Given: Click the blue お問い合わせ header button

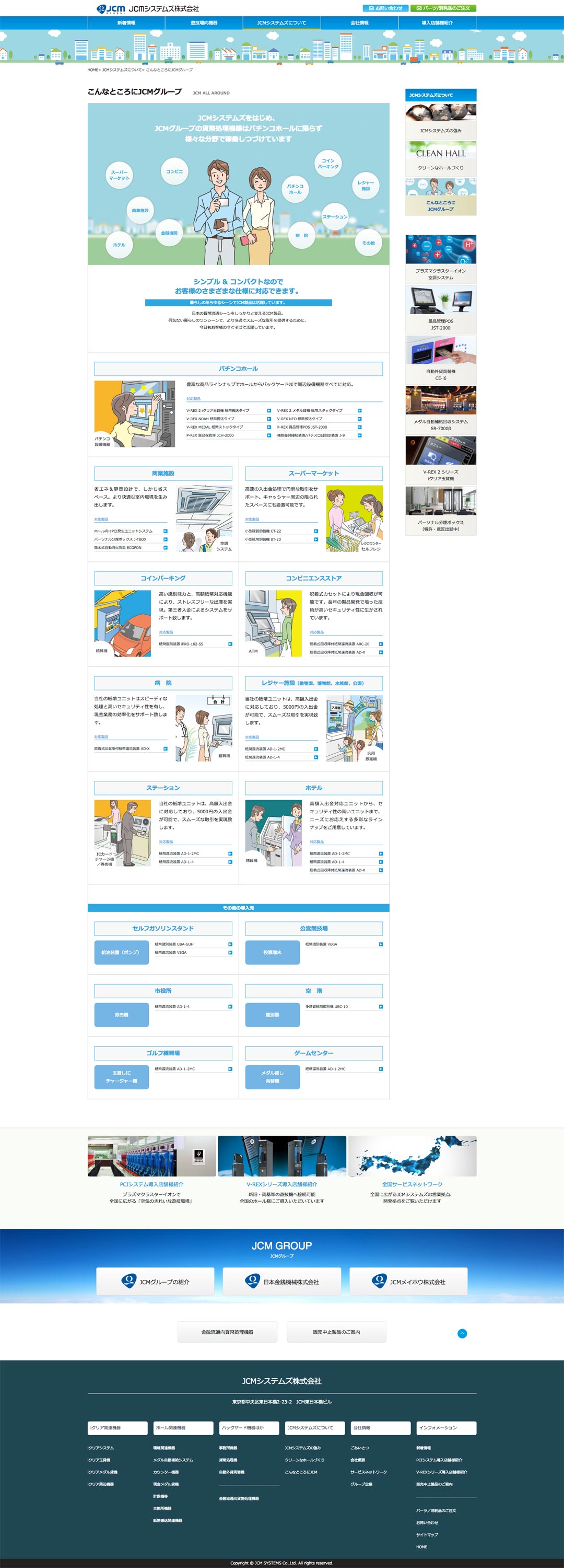Looking at the screenshot, I should [386, 8].
